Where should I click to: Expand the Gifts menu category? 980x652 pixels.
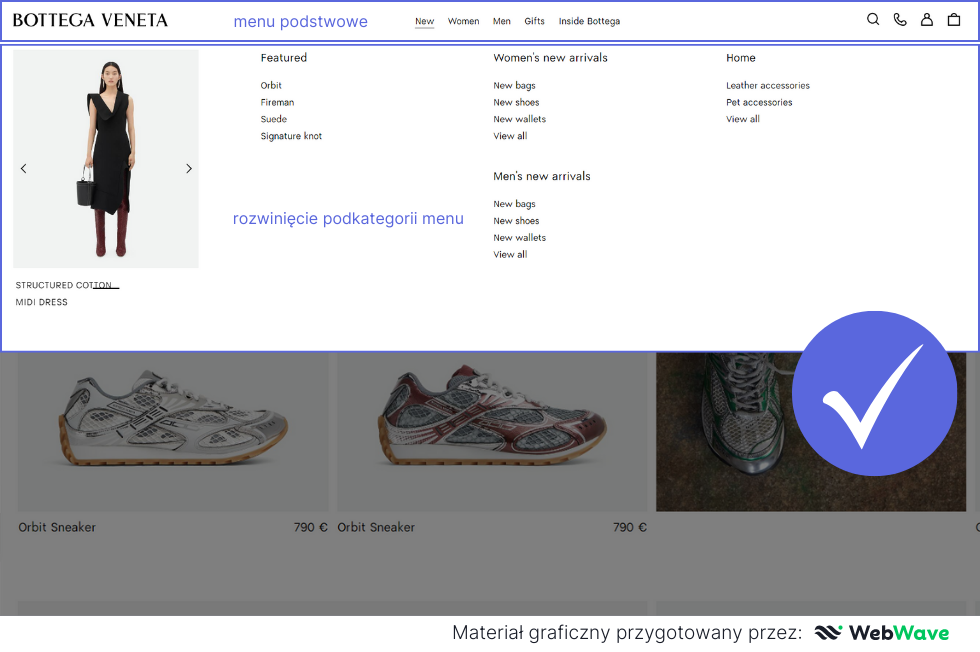[534, 21]
